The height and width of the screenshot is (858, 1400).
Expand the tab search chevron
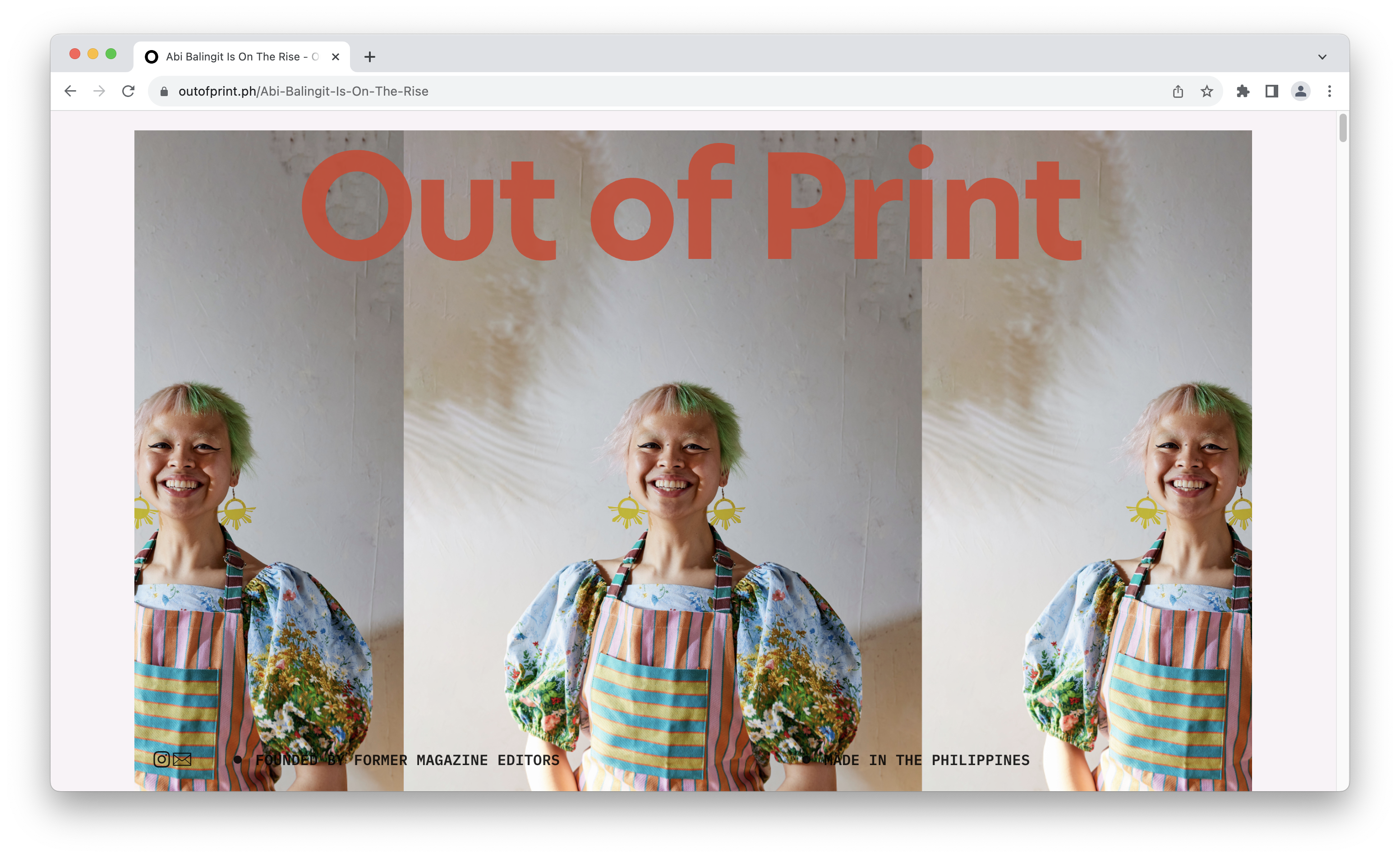1322,57
